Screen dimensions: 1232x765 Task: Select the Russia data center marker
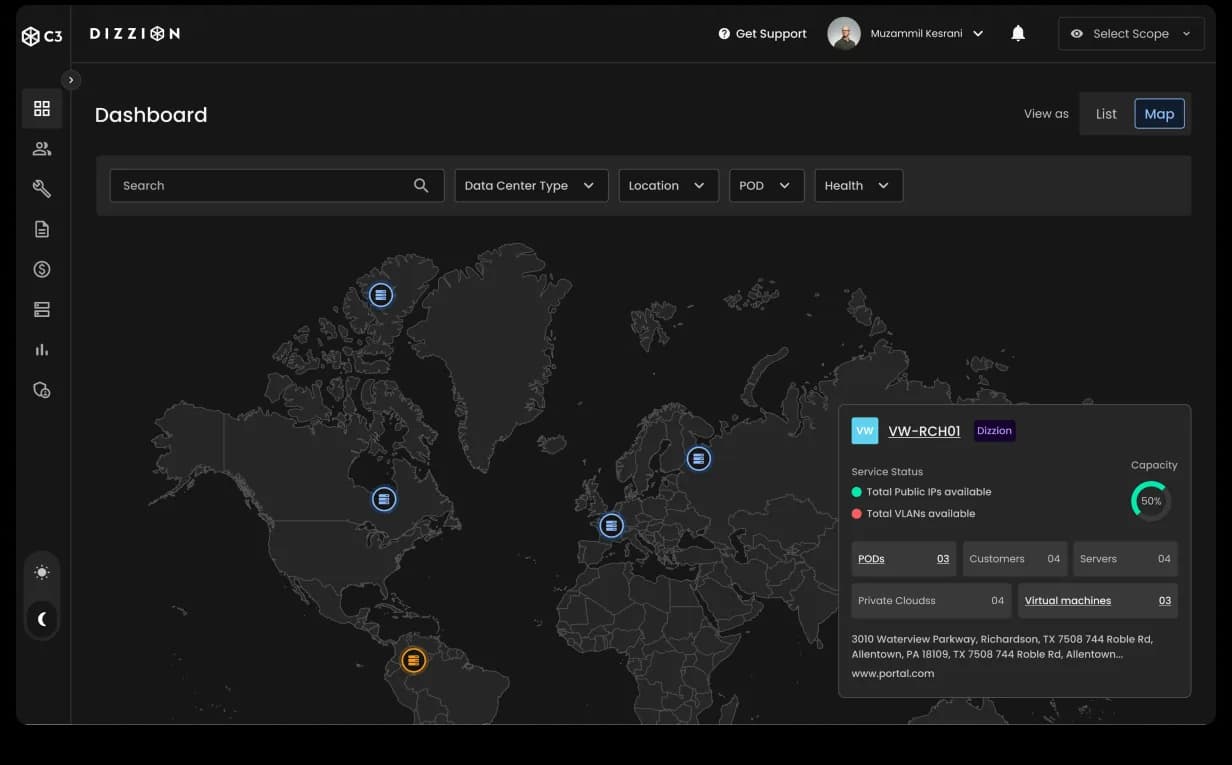(699, 459)
